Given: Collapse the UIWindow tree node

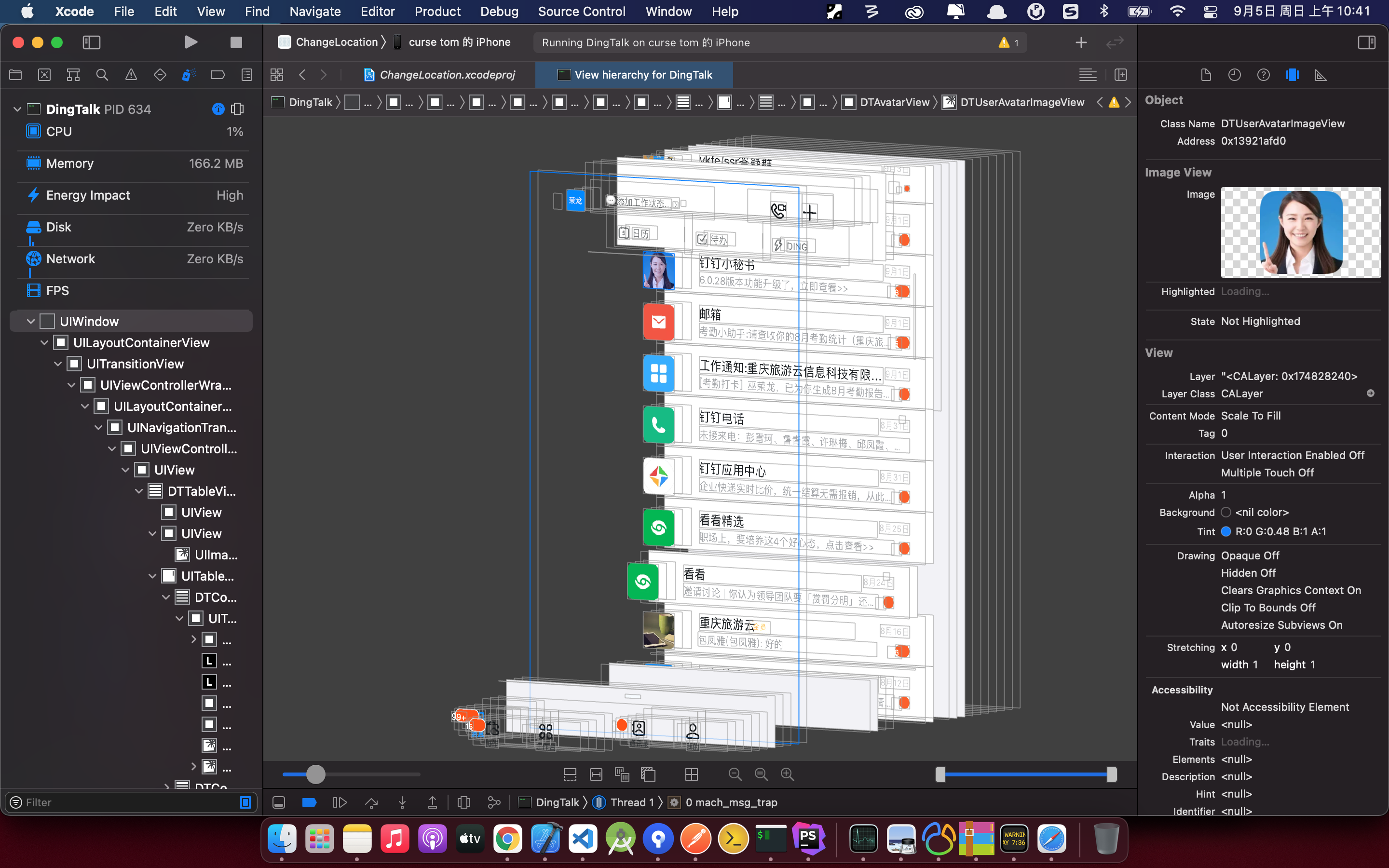Looking at the screenshot, I should point(31,322).
